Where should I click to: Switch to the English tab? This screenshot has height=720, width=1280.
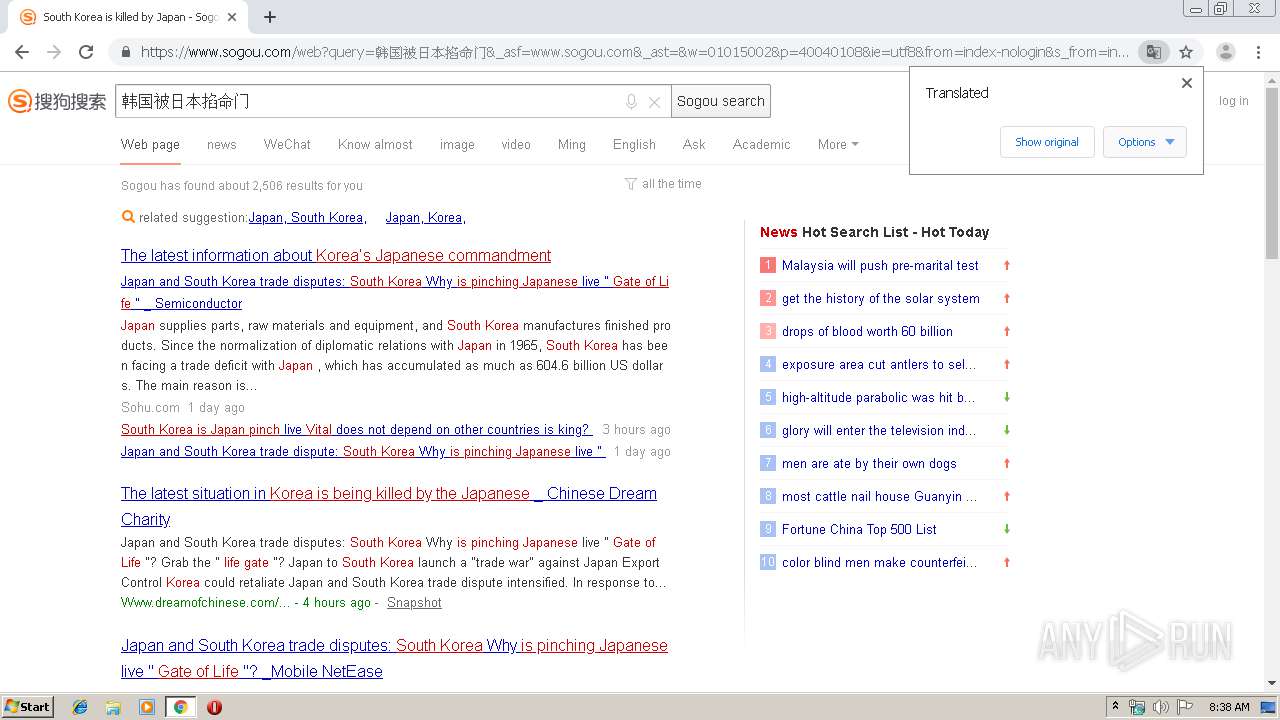[634, 144]
